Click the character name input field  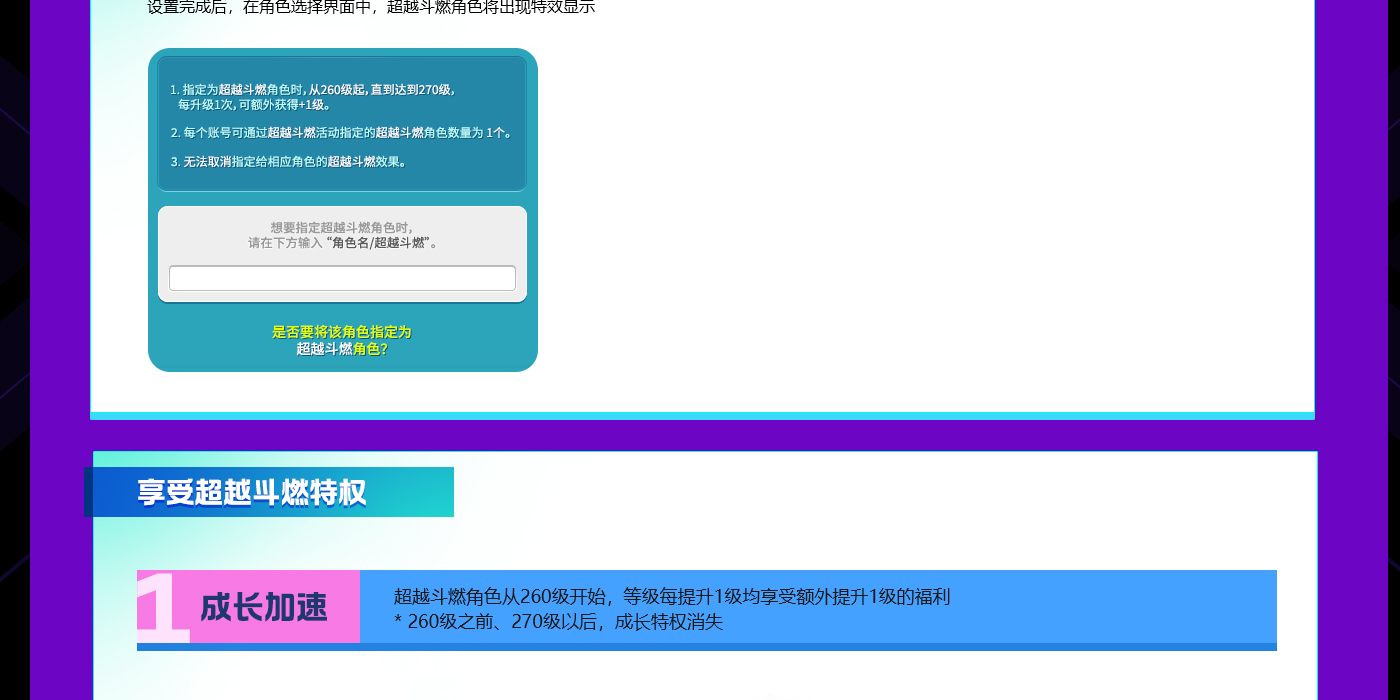[x=342, y=278]
